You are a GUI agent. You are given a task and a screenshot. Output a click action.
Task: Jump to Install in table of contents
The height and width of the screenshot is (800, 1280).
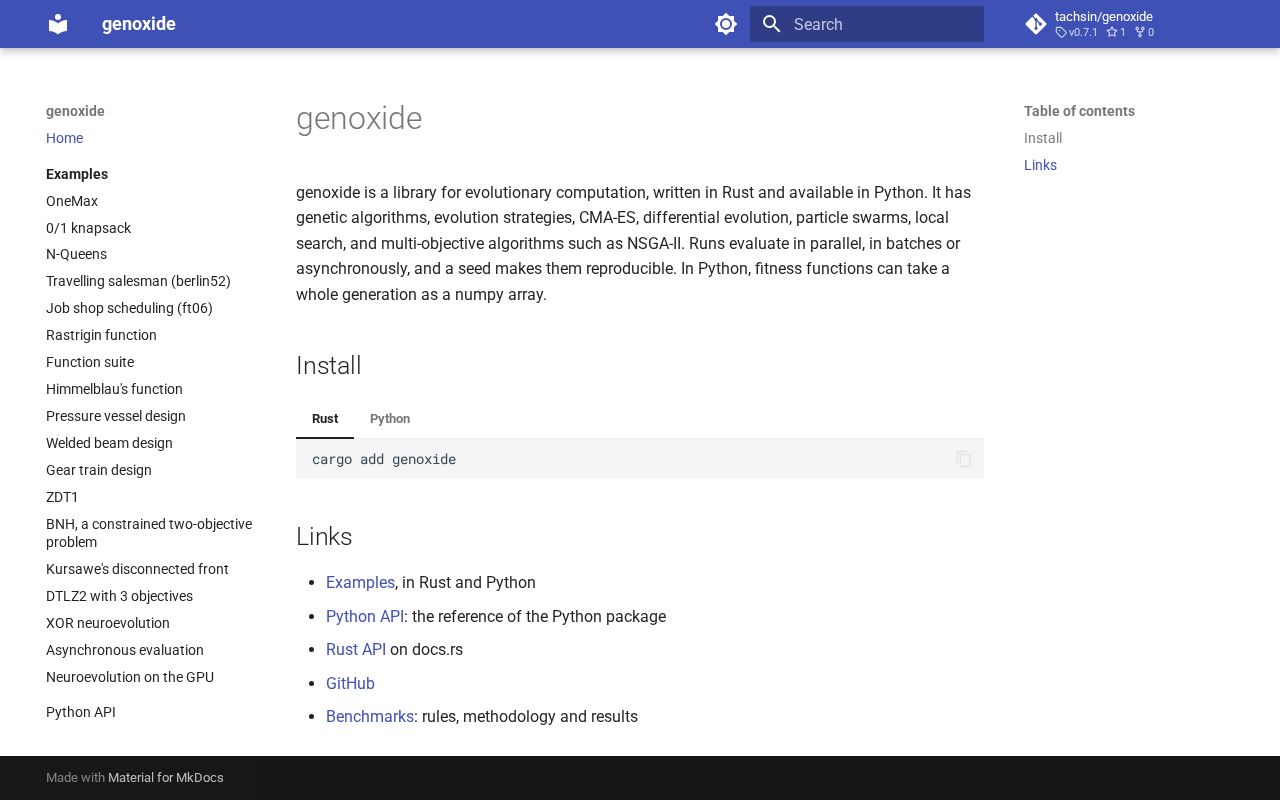[x=1043, y=138]
